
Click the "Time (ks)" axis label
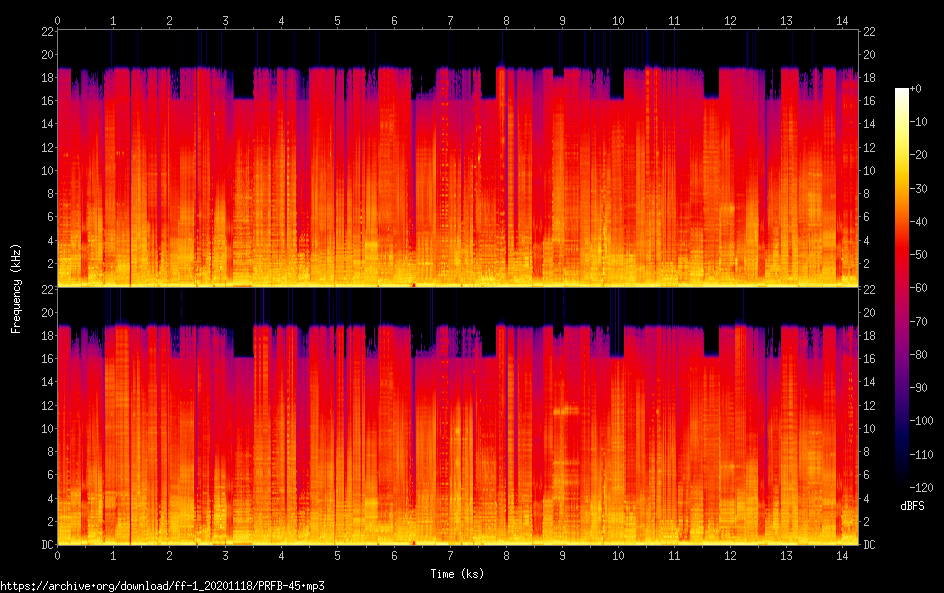(x=457, y=574)
